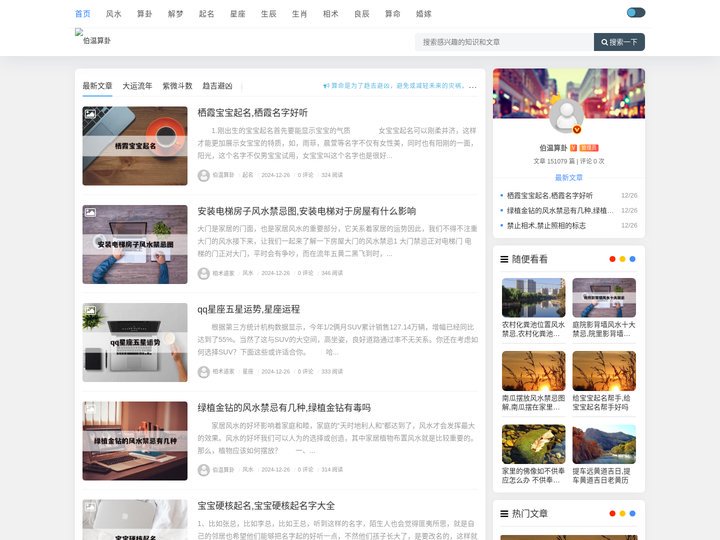The height and width of the screenshot is (540, 720).
Task: Go to 良辰 in the top navigation
Action: click(x=362, y=14)
